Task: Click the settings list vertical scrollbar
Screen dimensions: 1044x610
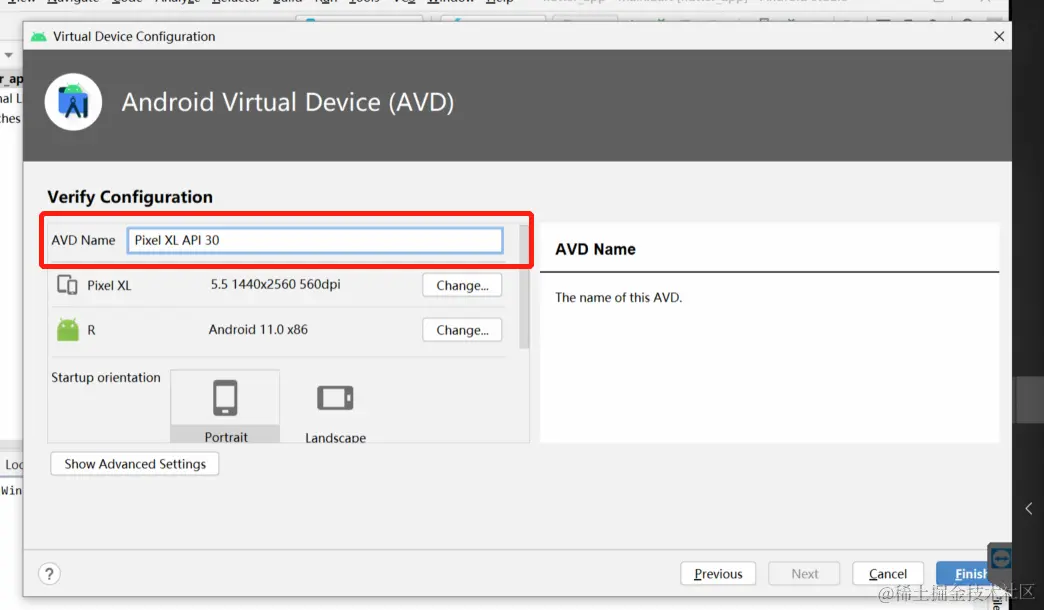Action: coord(524,286)
